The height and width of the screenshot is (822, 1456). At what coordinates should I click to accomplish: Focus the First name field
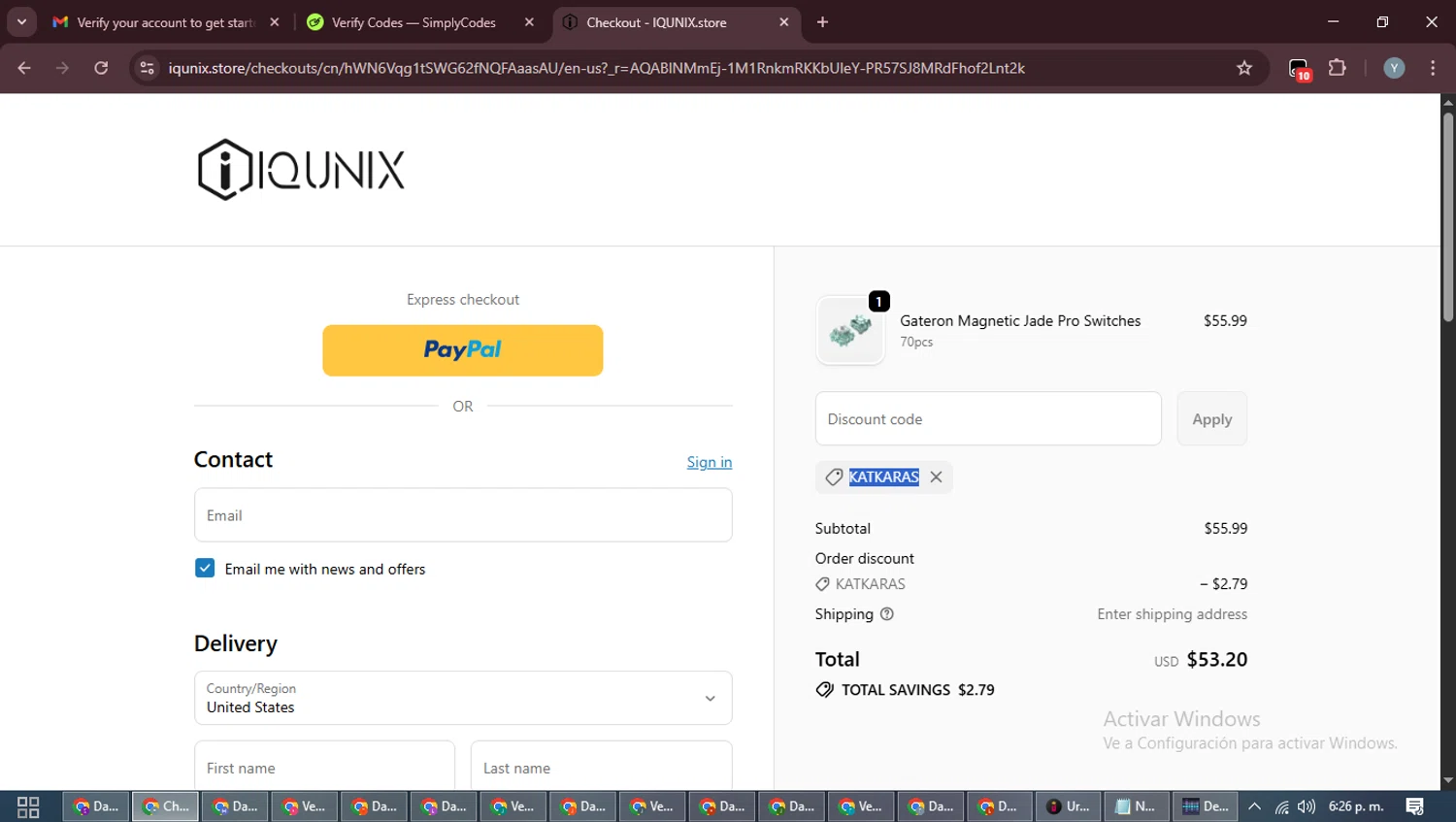point(324,767)
